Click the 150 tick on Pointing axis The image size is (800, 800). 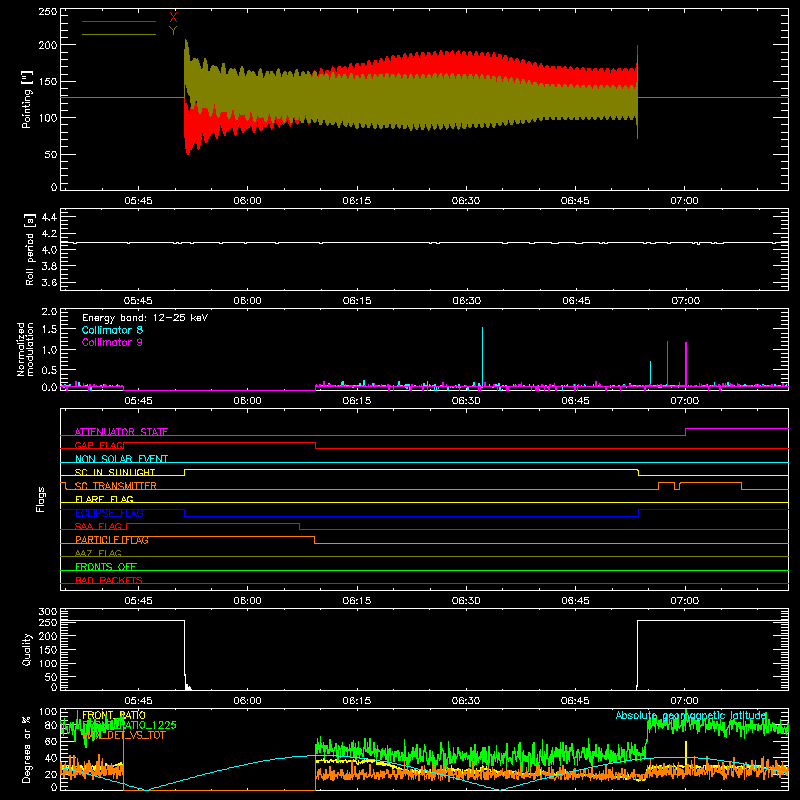tap(48, 82)
